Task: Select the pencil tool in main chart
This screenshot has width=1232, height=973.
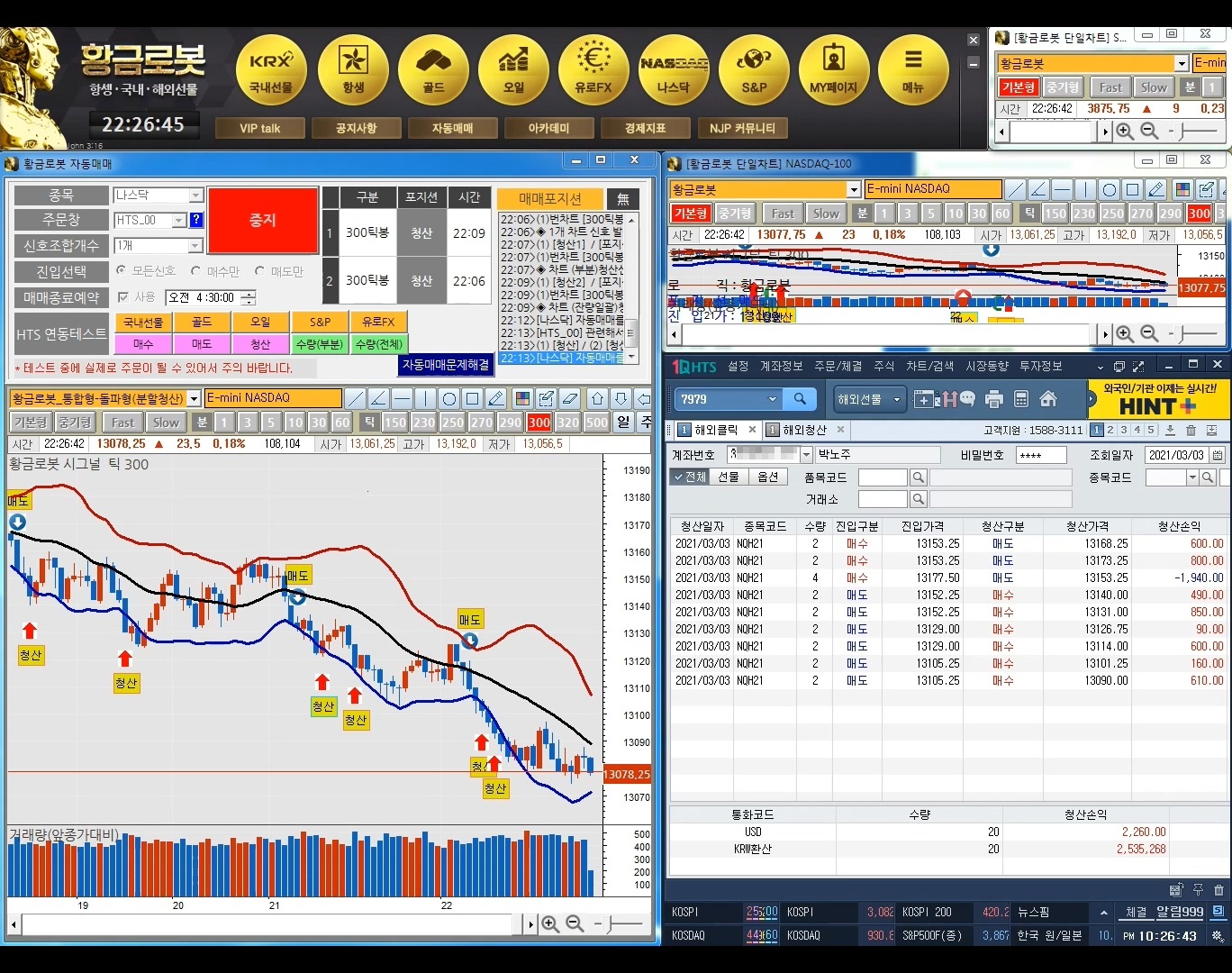Action: pyautogui.click(x=496, y=398)
